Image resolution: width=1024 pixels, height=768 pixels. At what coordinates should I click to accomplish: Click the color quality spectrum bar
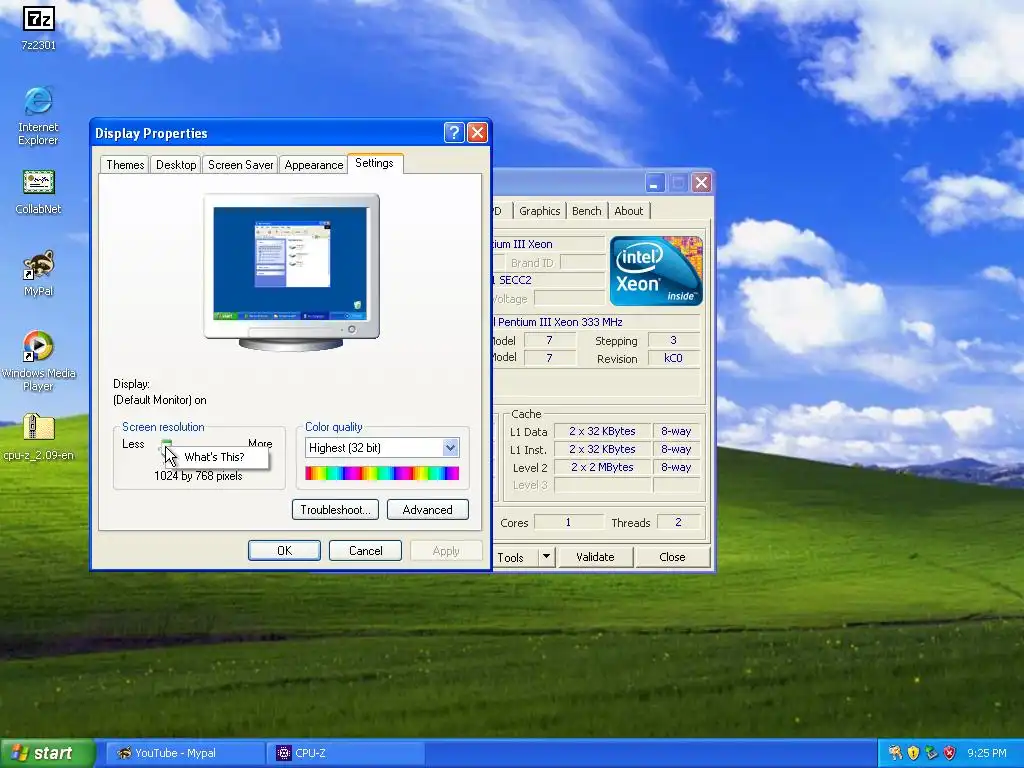(382, 473)
